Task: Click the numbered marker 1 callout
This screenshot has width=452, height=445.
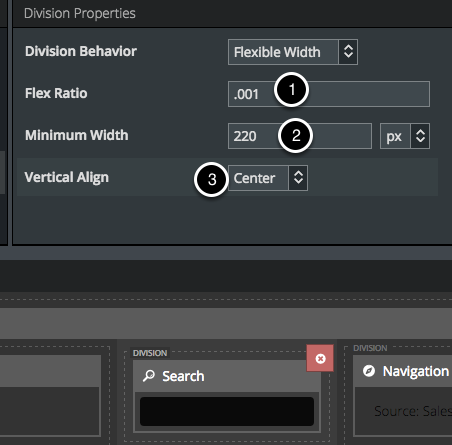Action: point(292,90)
